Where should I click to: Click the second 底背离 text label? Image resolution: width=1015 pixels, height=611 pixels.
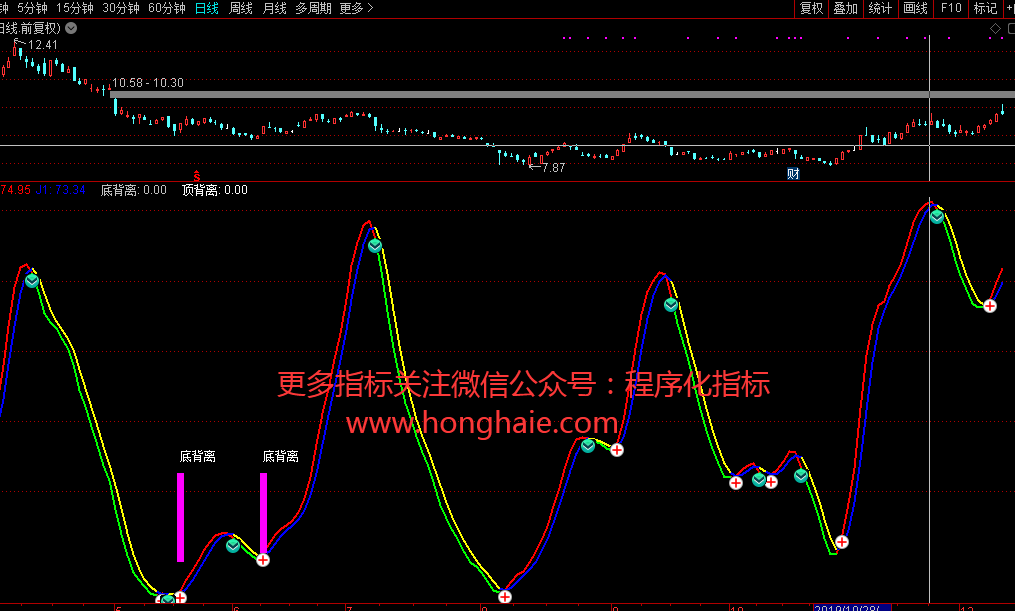[281, 456]
